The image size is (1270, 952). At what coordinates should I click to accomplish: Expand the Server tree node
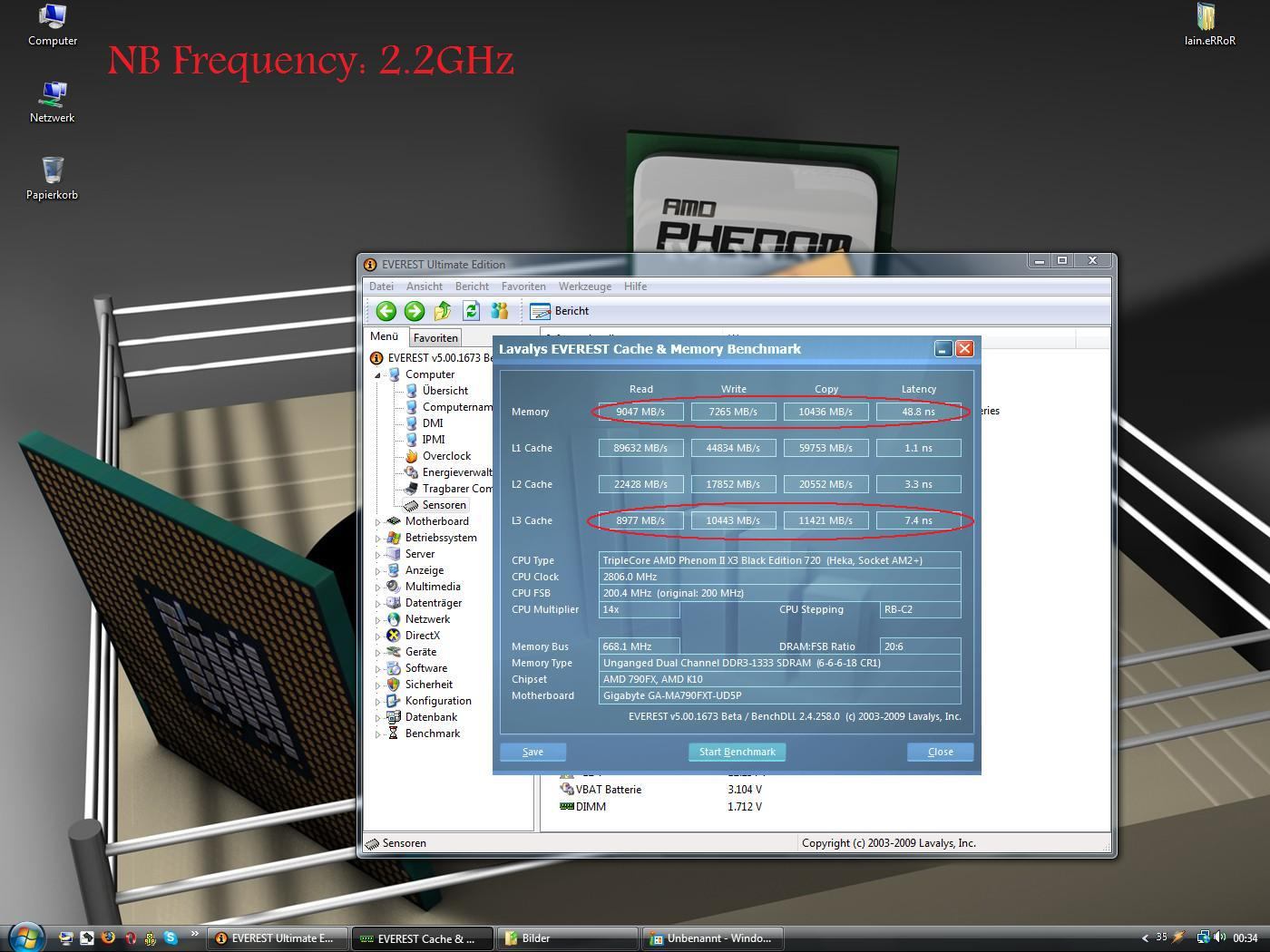click(x=378, y=554)
